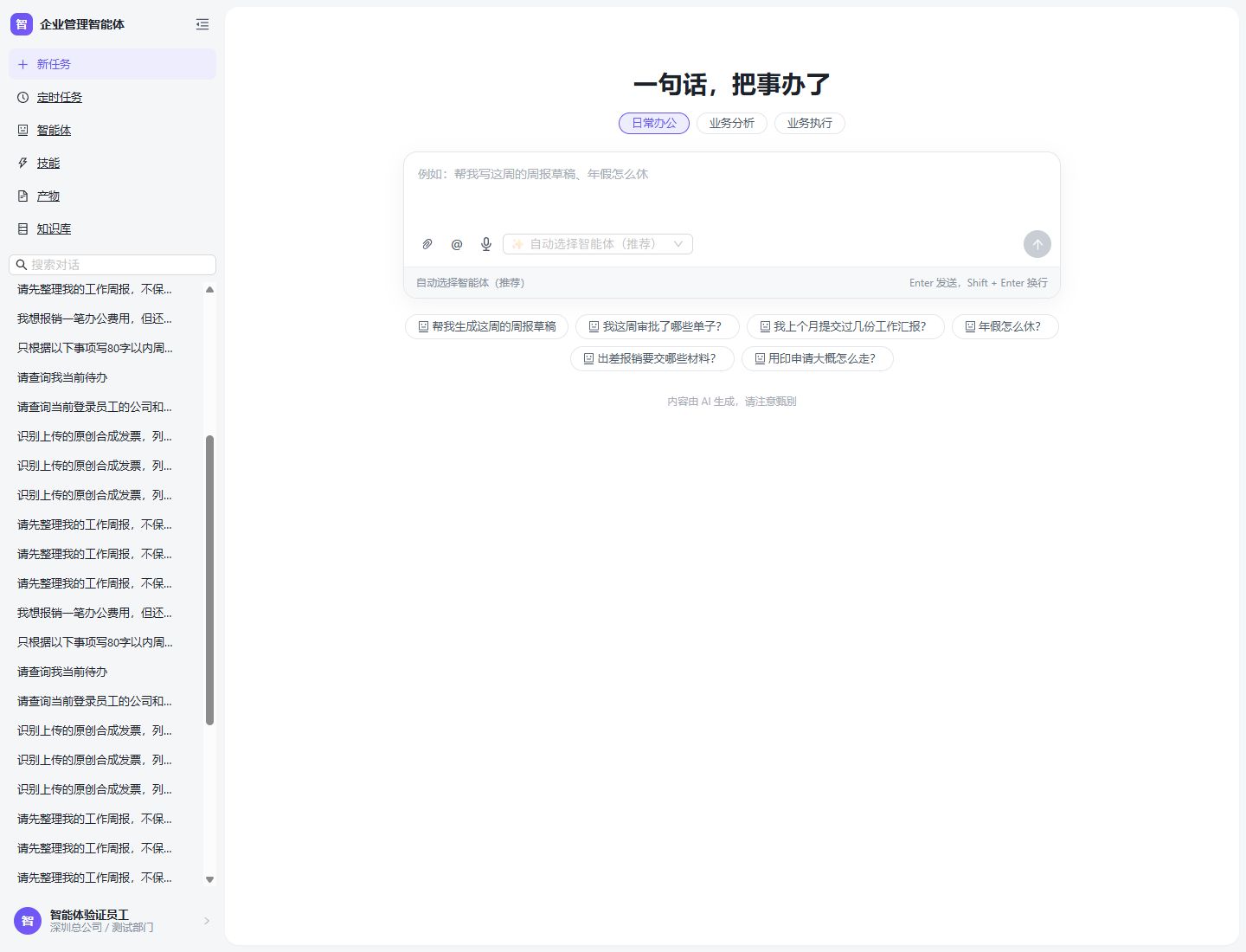Click the microphone voice input icon

pyautogui.click(x=486, y=244)
